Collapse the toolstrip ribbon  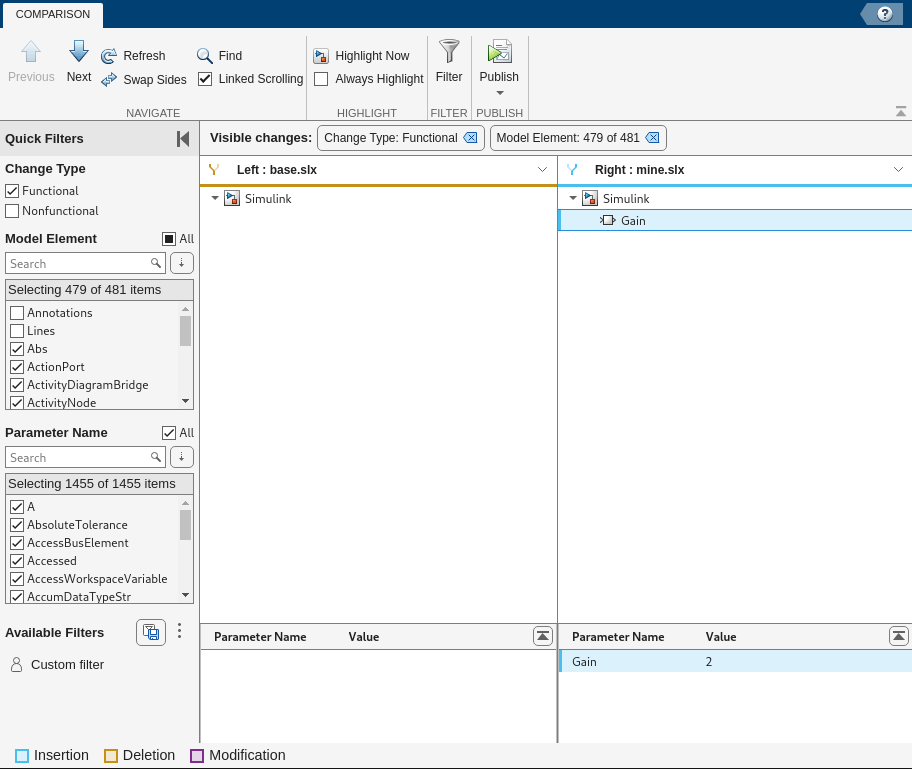pos(901,111)
